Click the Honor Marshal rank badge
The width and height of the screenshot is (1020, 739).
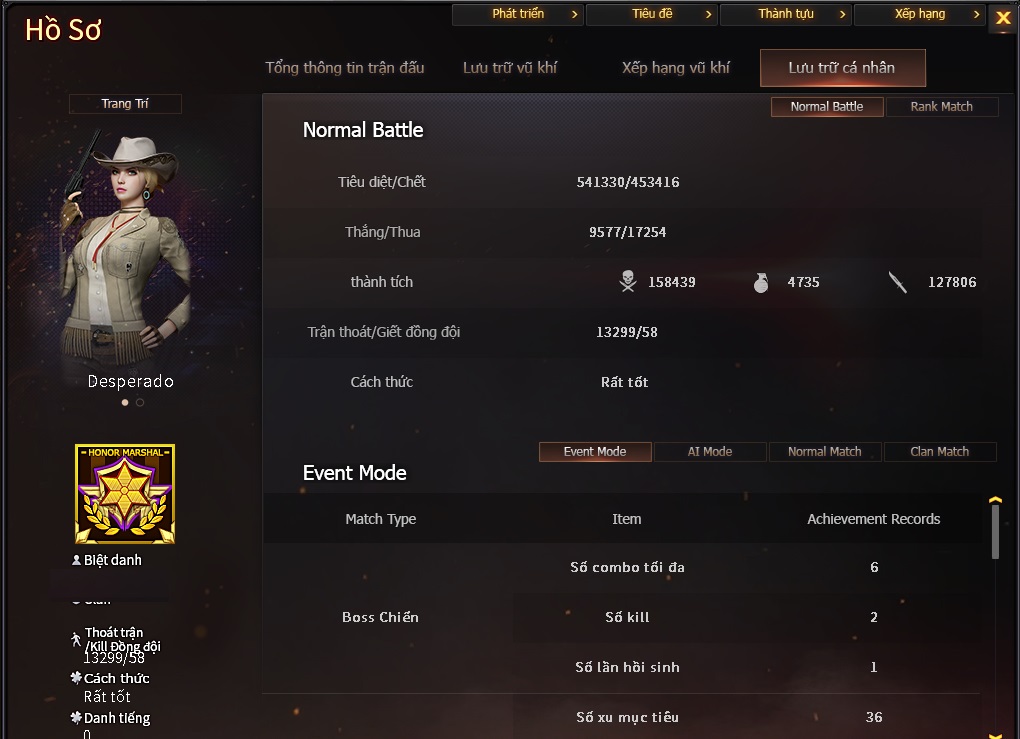125,494
